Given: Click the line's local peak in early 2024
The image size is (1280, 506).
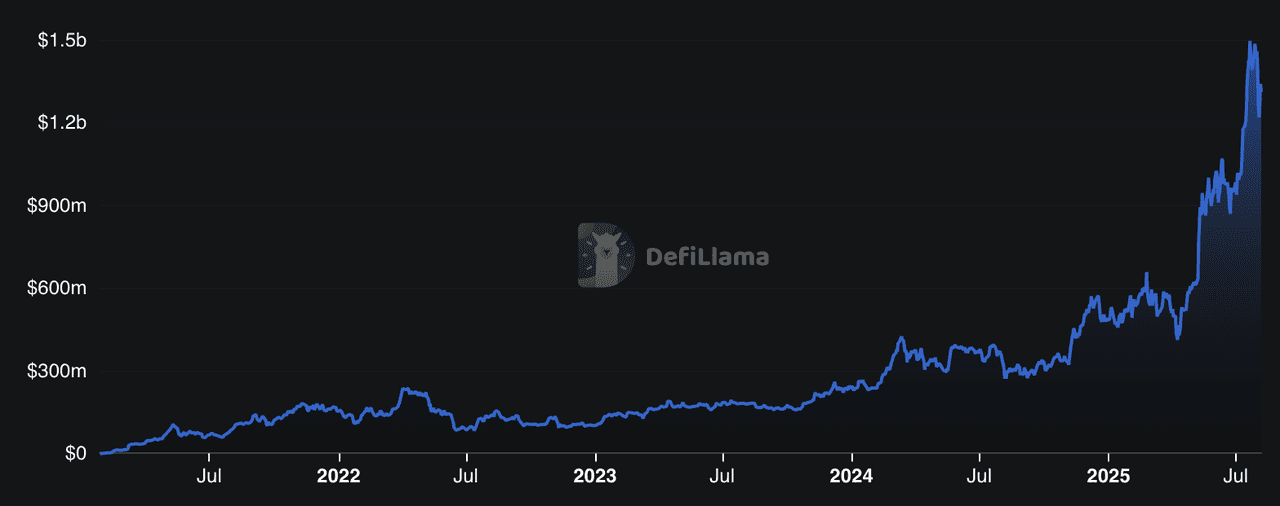Looking at the screenshot, I should point(900,338).
